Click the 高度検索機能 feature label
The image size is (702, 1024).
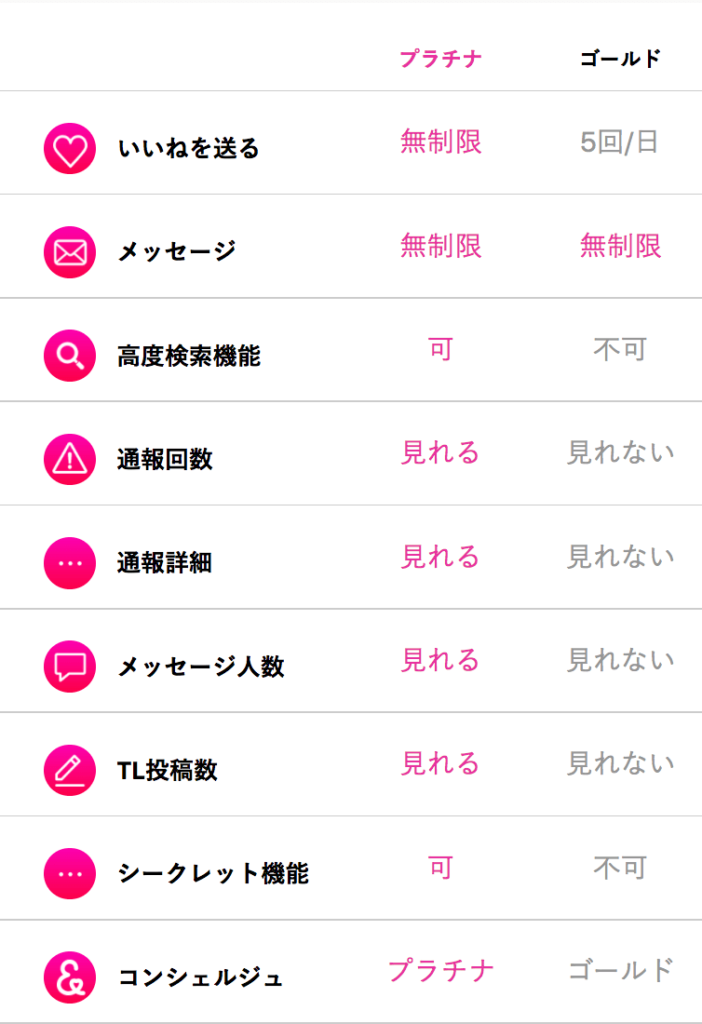(x=189, y=356)
